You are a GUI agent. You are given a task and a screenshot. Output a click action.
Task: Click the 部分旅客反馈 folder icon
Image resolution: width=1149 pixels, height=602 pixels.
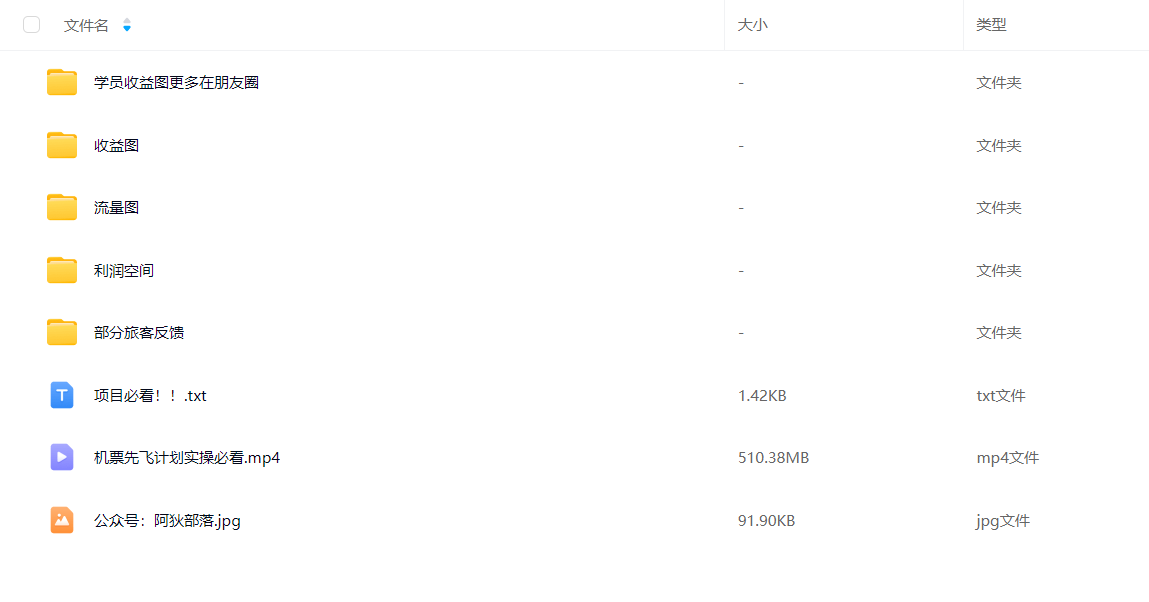[62, 332]
